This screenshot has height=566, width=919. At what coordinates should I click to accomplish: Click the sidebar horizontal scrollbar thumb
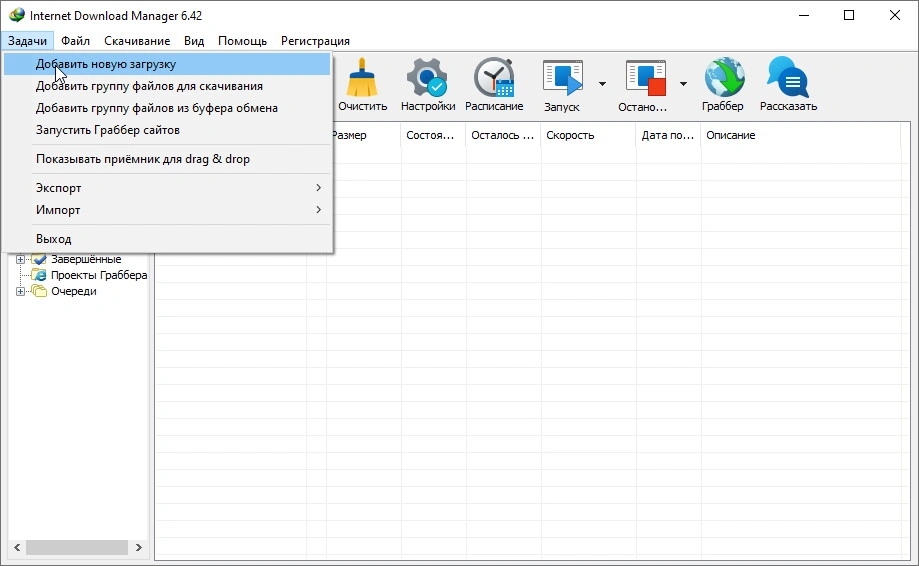(x=77, y=547)
